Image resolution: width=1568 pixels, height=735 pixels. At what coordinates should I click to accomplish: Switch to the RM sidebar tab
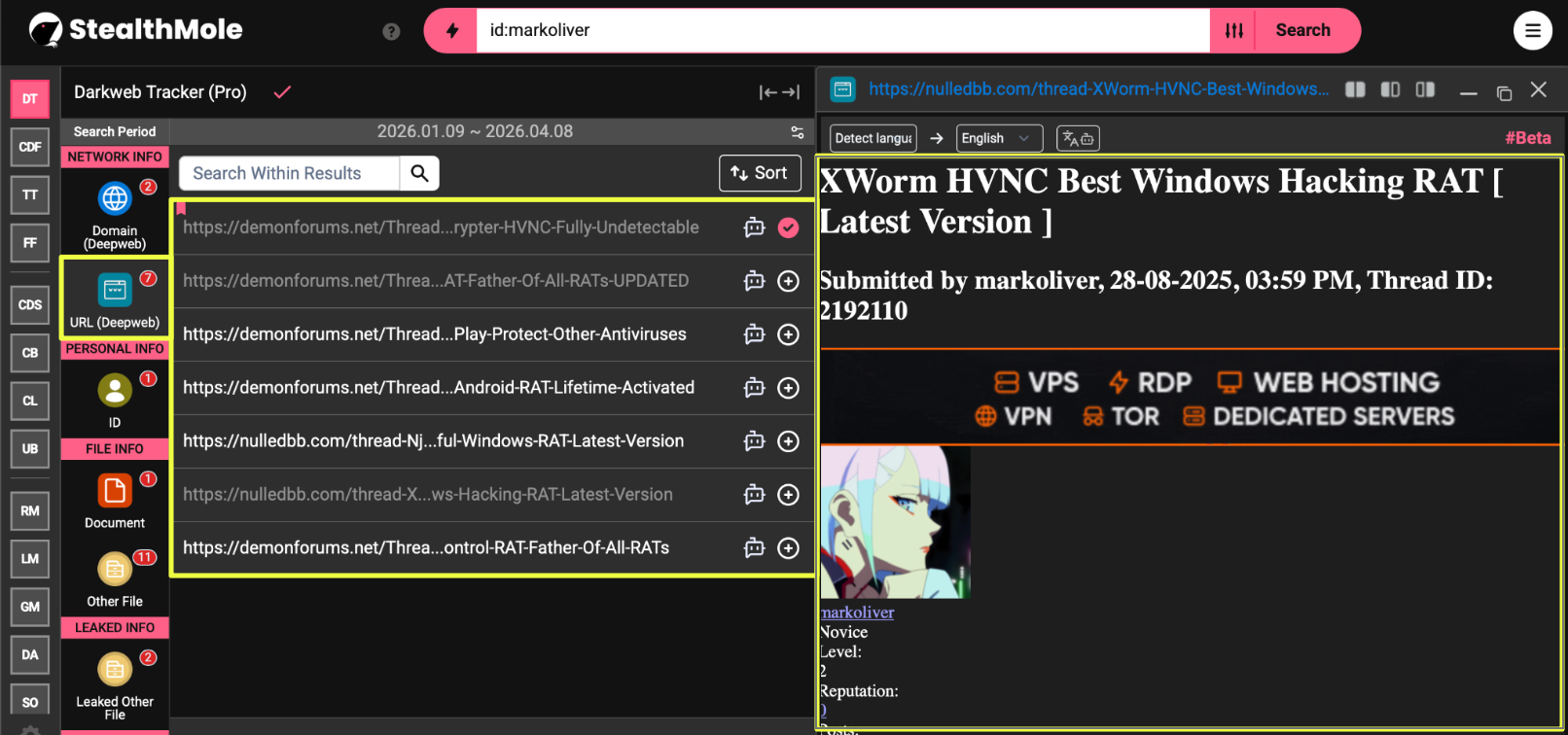click(x=30, y=510)
